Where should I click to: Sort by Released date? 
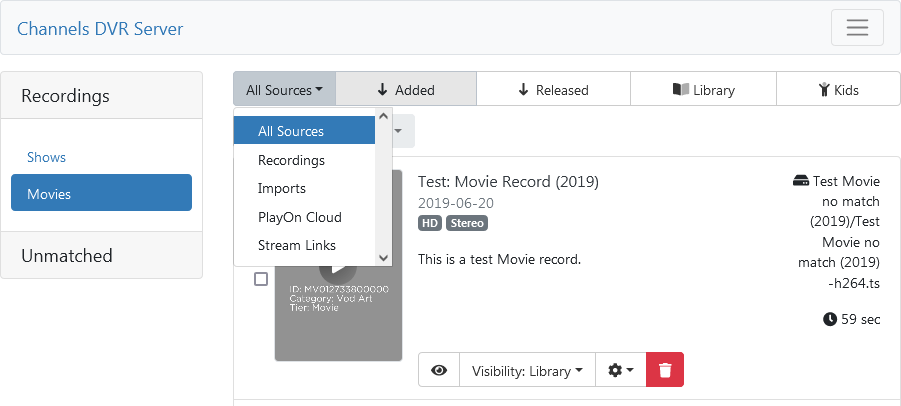(x=553, y=90)
